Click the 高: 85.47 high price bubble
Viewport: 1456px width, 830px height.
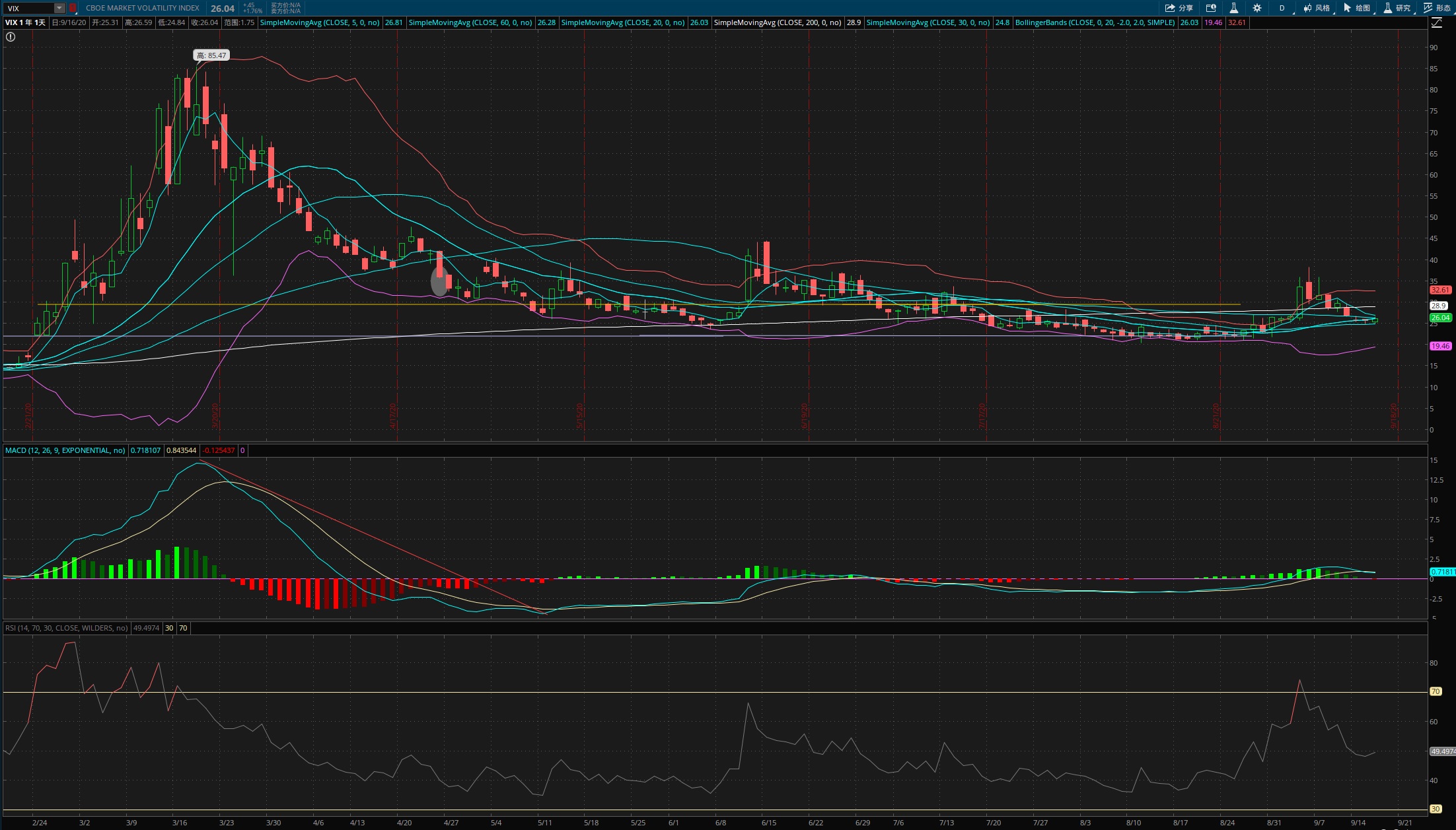(x=211, y=55)
